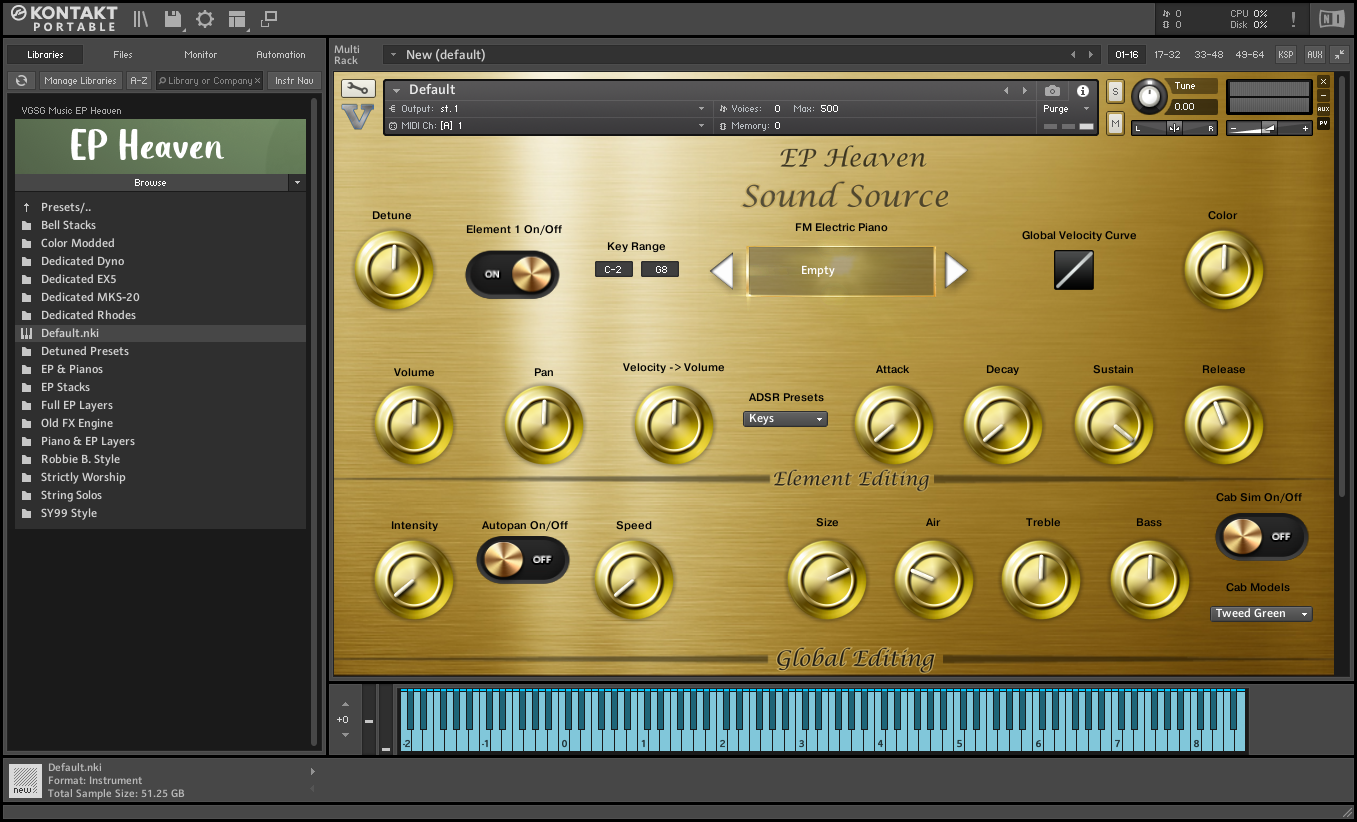
Task: Select rack page 01-16
Action: point(1127,55)
